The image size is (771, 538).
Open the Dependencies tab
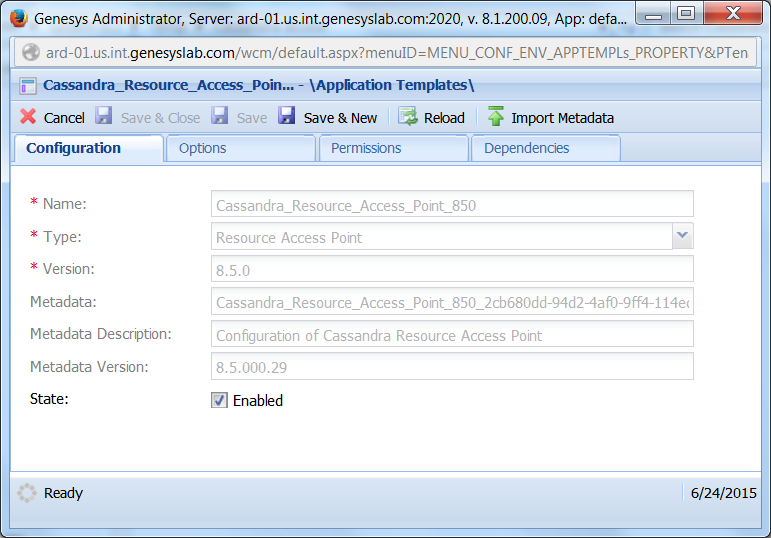coord(546,148)
